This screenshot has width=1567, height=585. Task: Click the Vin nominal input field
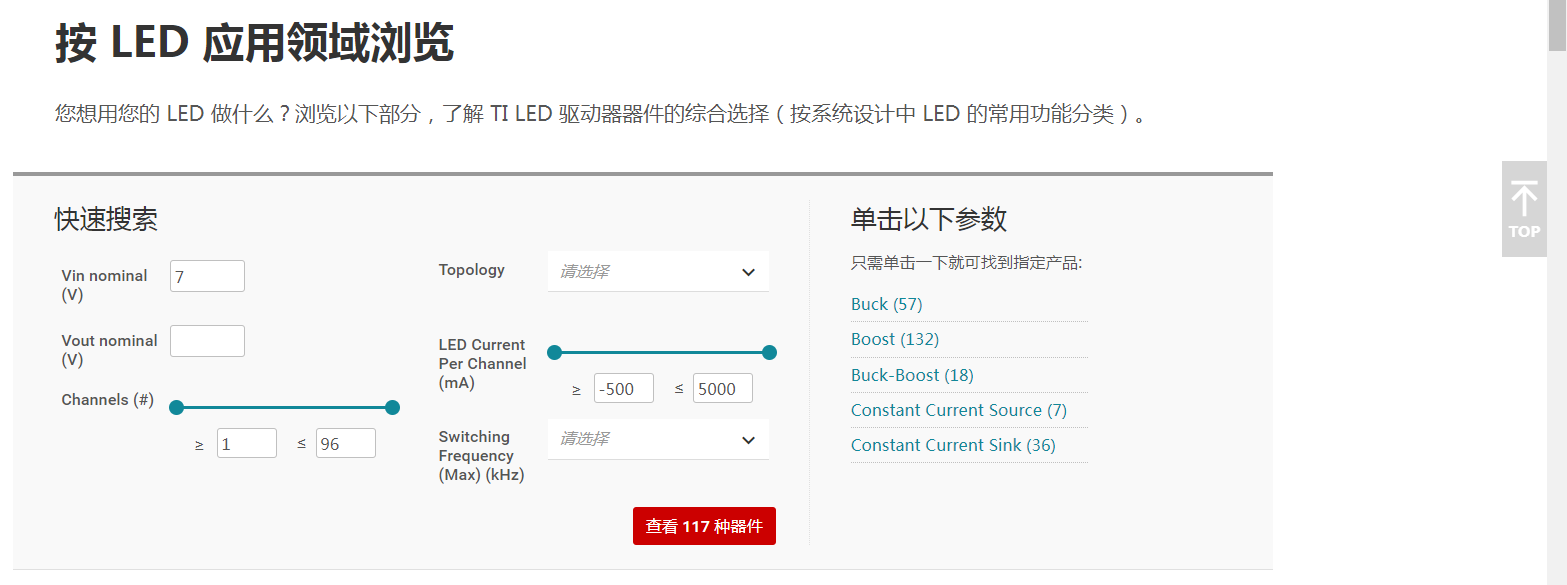207,277
